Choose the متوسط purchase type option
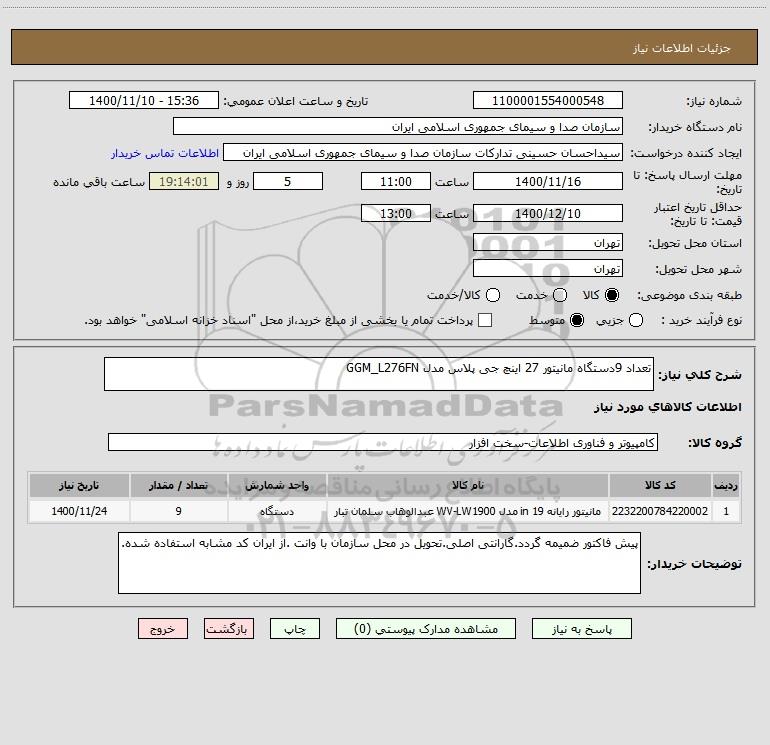 point(577,320)
